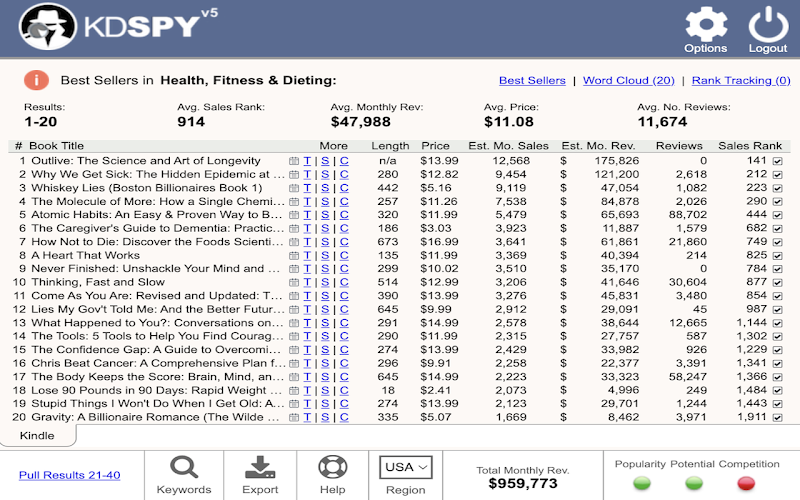Toggle checkbox for The Tools row
The image size is (800, 500).
coord(778,337)
